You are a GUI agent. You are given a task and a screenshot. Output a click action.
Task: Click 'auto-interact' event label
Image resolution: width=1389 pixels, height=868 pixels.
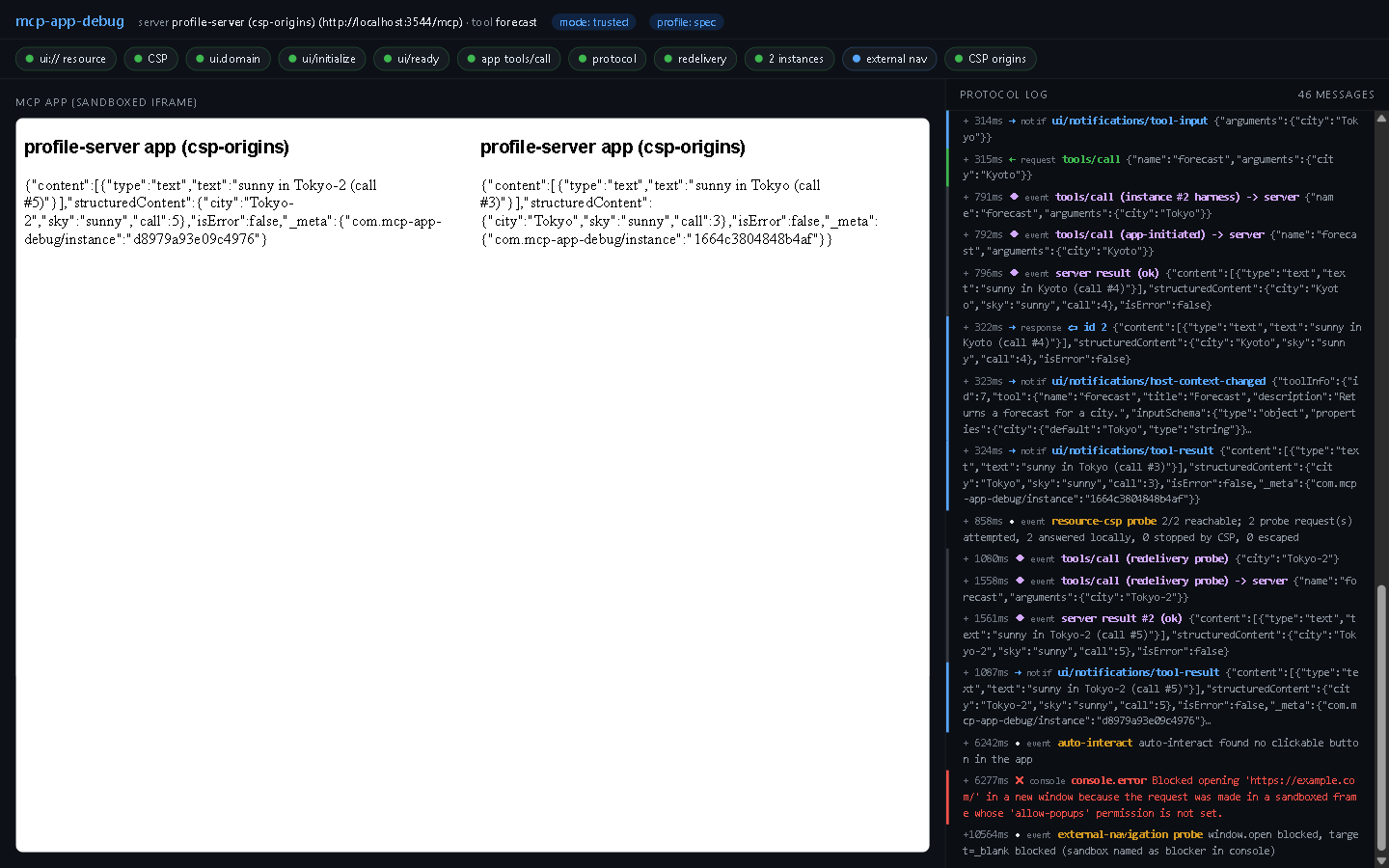(1095, 743)
